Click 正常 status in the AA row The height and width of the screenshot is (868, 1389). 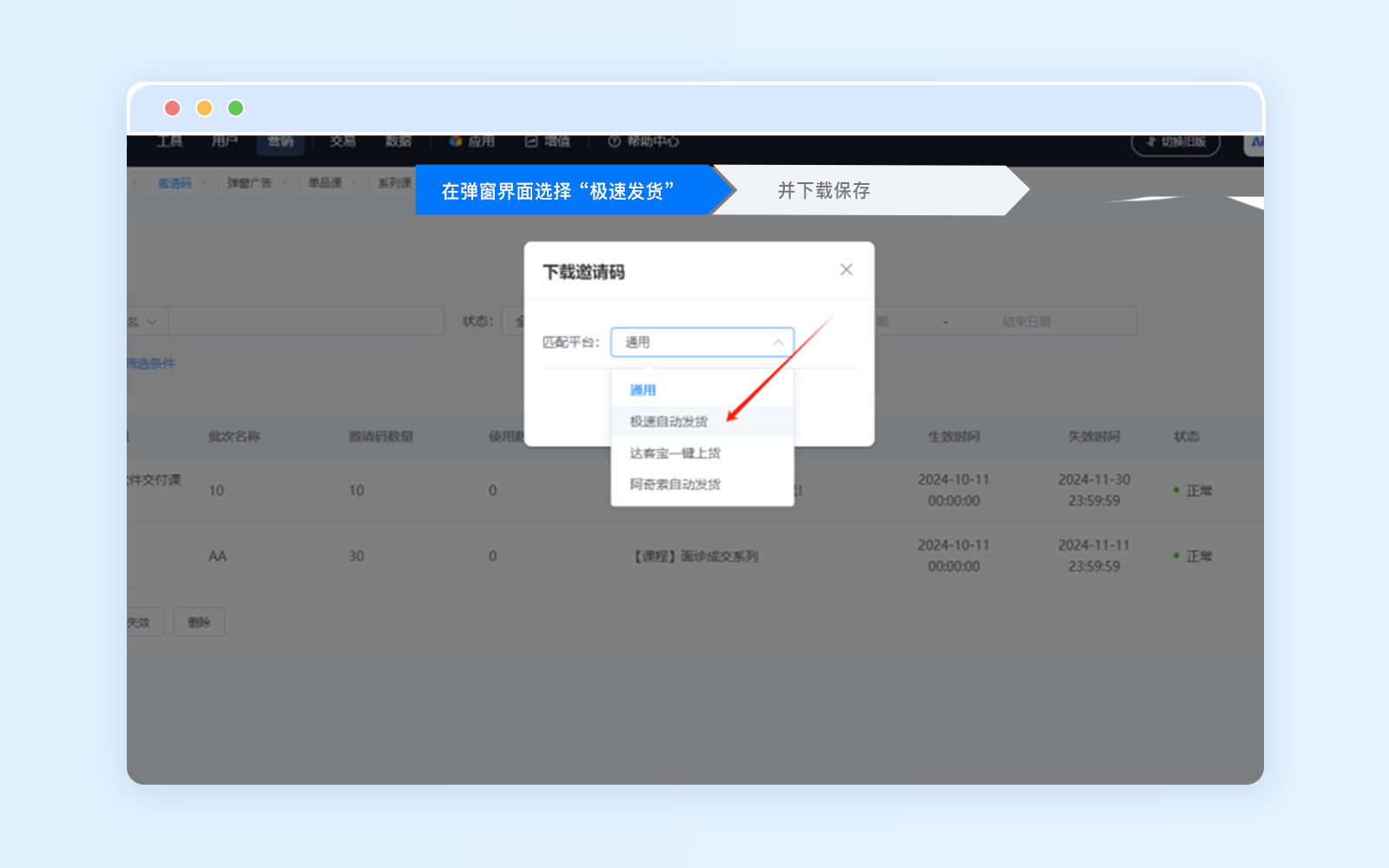[x=1194, y=556]
